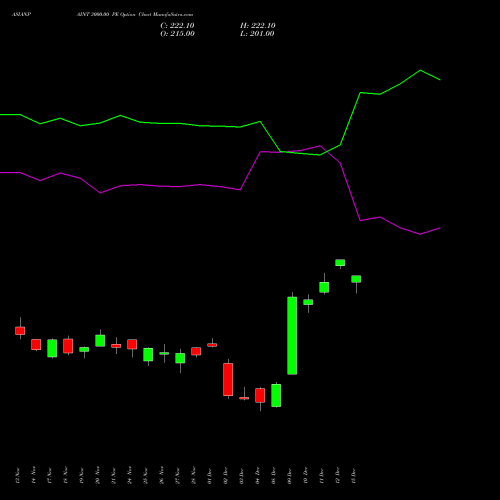This screenshot has height=500, width=500.
Task: Select the 28 Nov date label
Action: pyautogui.click(x=194, y=475)
